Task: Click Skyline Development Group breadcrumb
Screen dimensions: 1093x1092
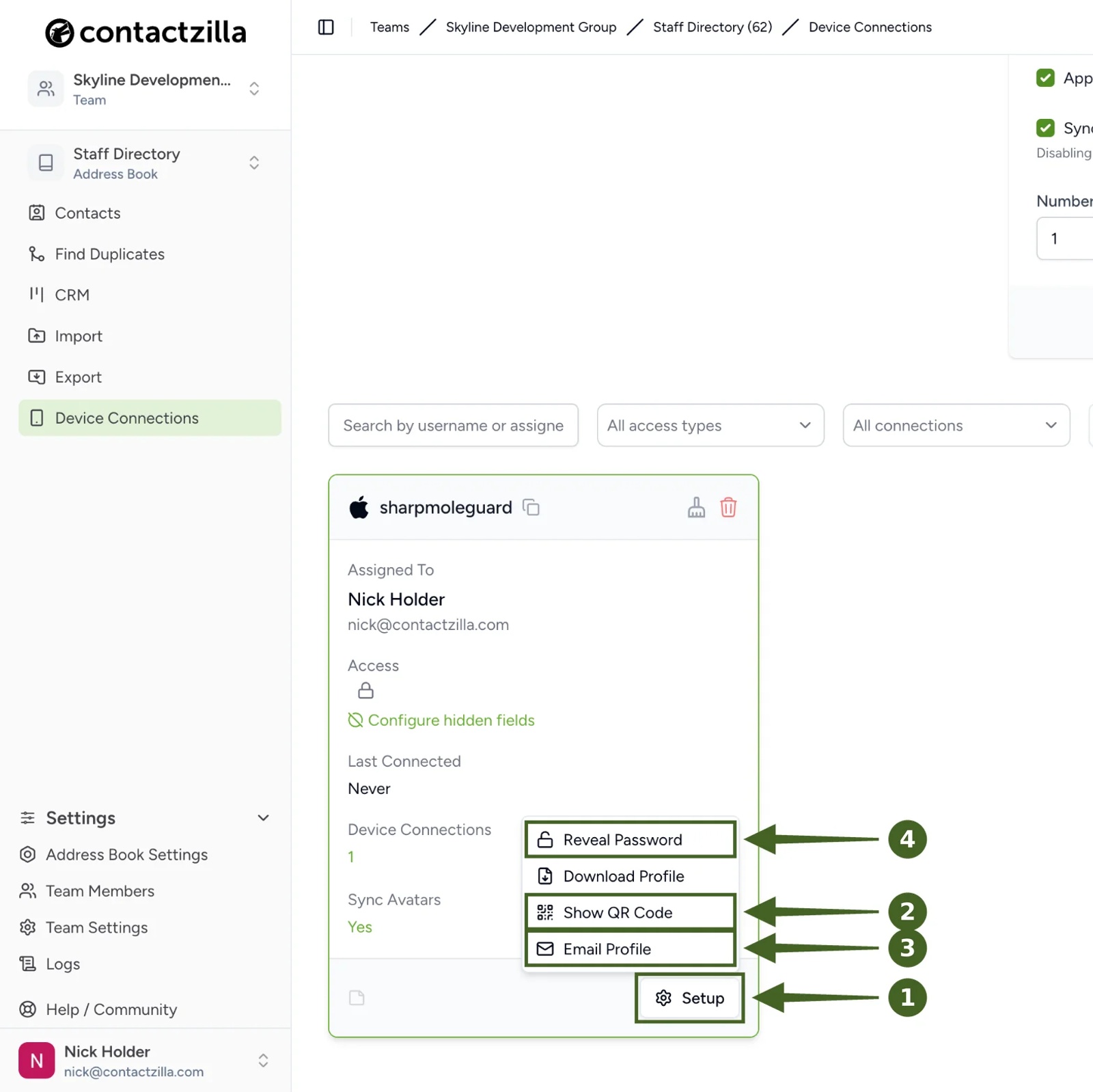Action: coord(531,27)
